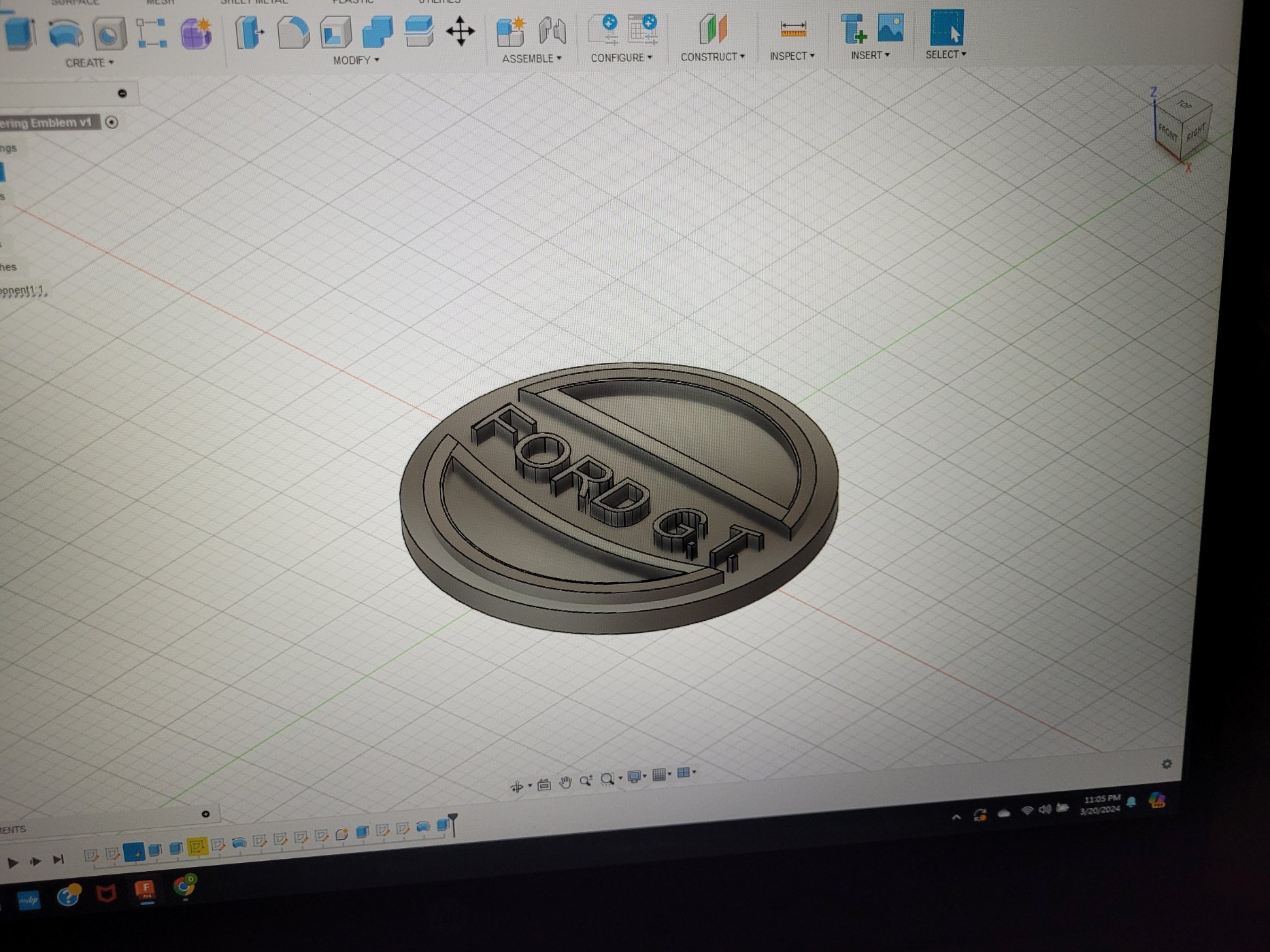Viewport: 1270px width, 952px height.
Task: Open the INSERT dropdown menu
Action: pos(870,55)
